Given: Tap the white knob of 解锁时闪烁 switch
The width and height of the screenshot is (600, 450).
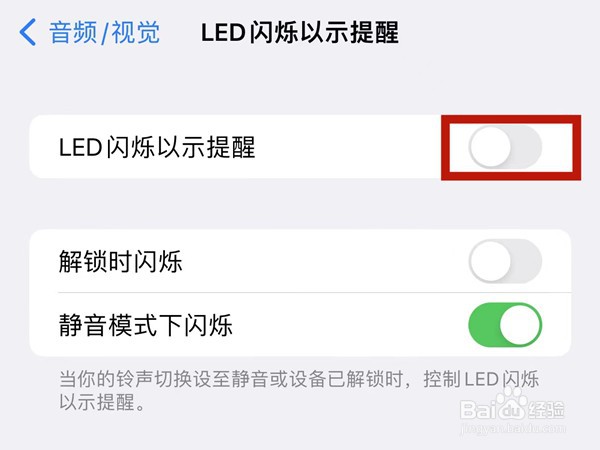Looking at the screenshot, I should (490, 263).
